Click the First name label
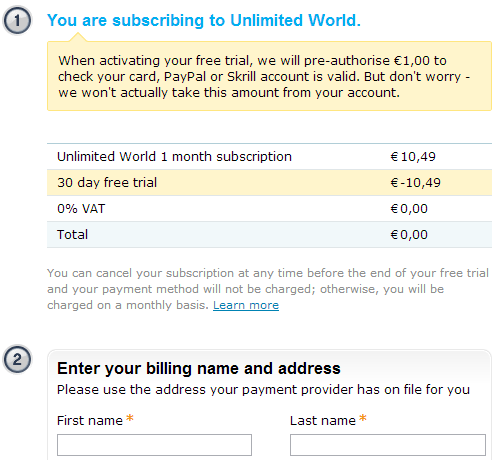 (x=90, y=421)
